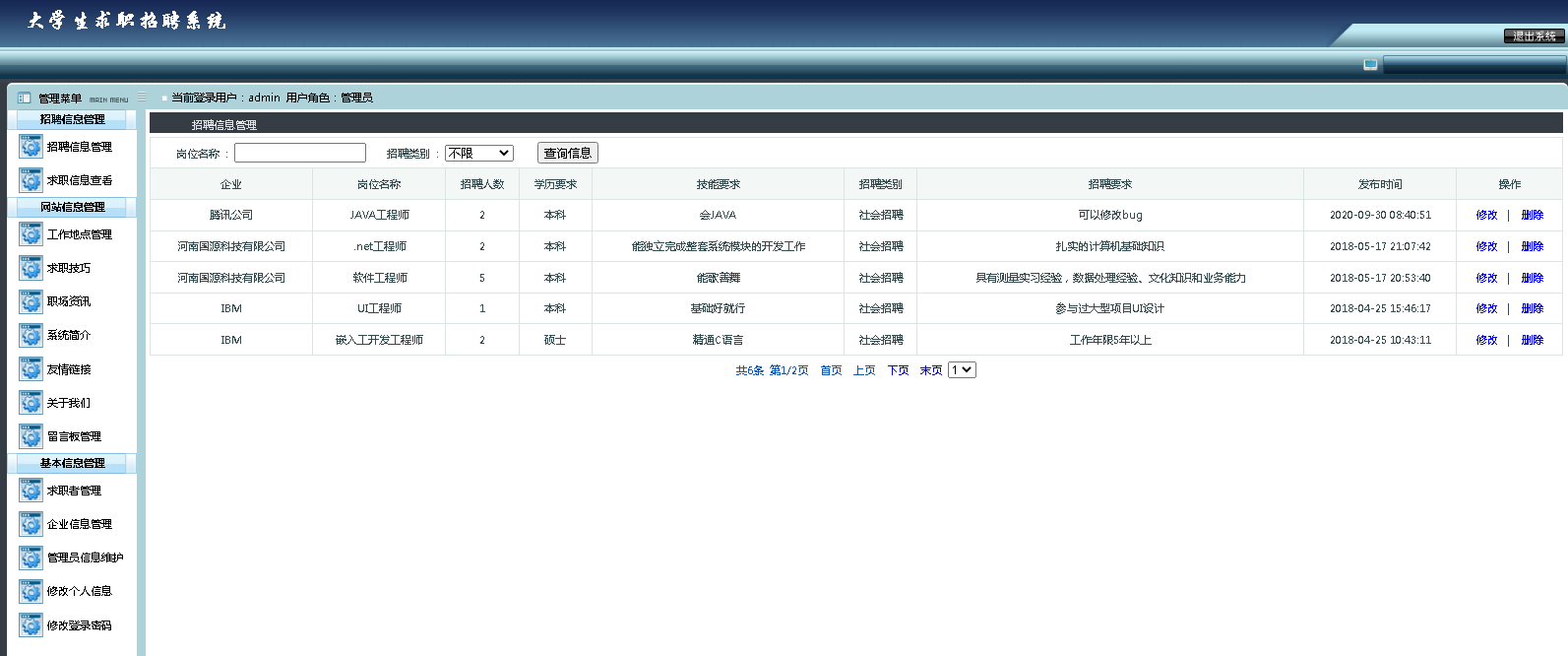Image resolution: width=1568 pixels, height=656 pixels.
Task: Click the monitor icon in top bar
Action: (1370, 64)
